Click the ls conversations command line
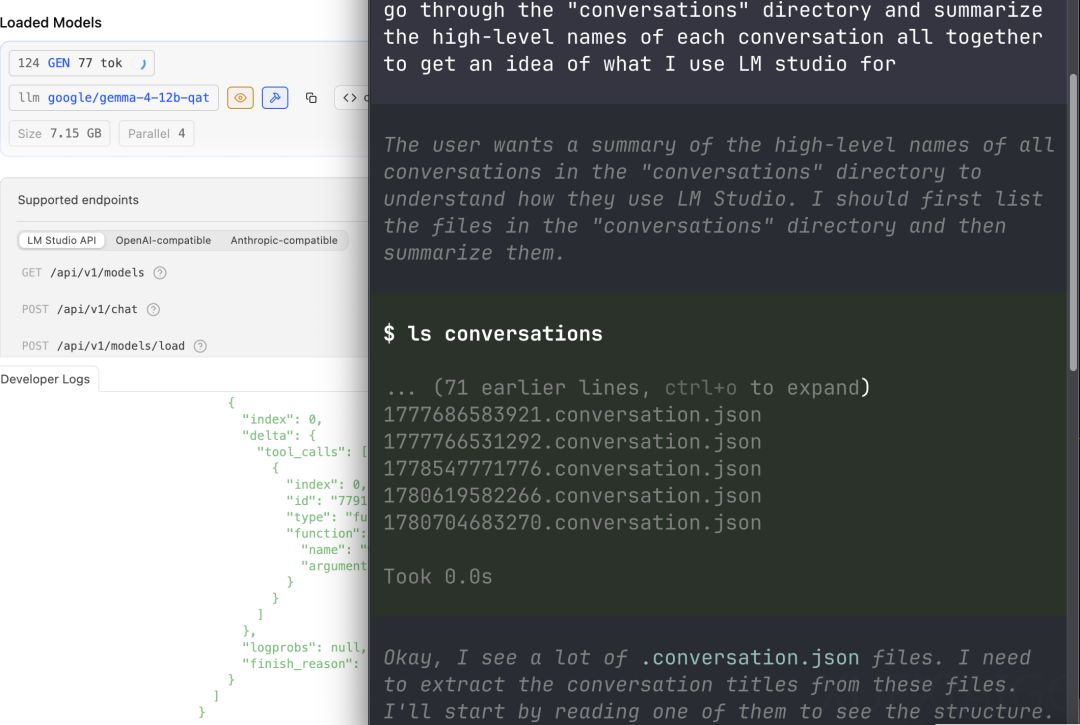Viewport: 1080px width, 725px height. click(493, 334)
